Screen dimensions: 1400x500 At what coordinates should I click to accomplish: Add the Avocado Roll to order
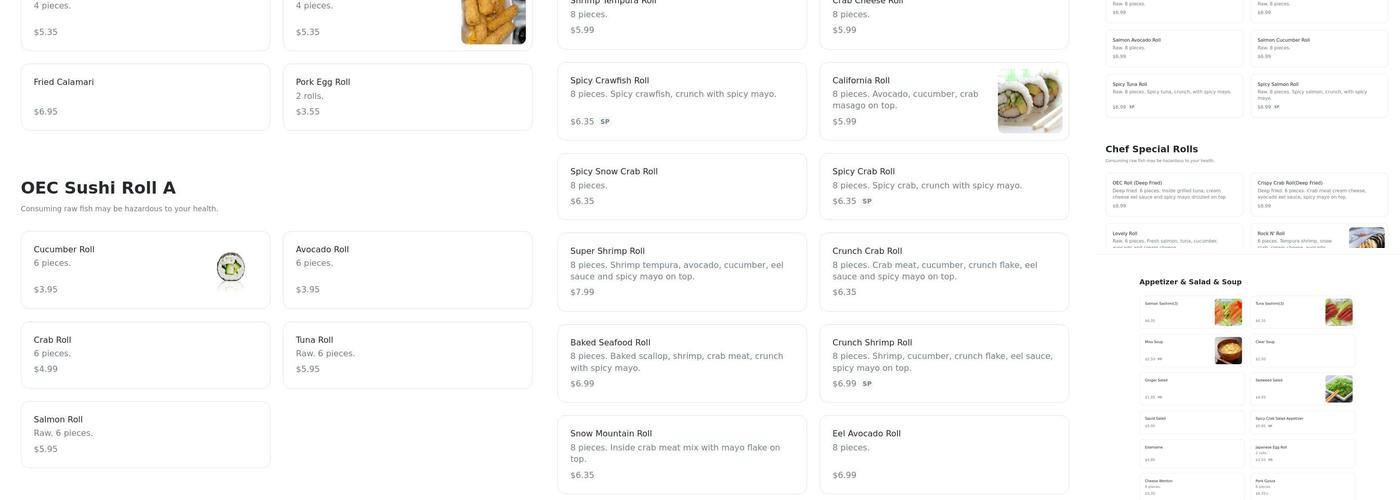[407, 270]
